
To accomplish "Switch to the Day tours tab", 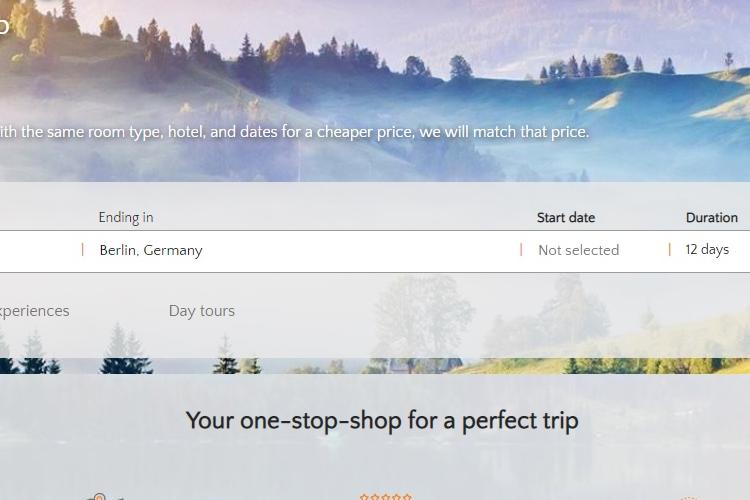I will (201, 311).
